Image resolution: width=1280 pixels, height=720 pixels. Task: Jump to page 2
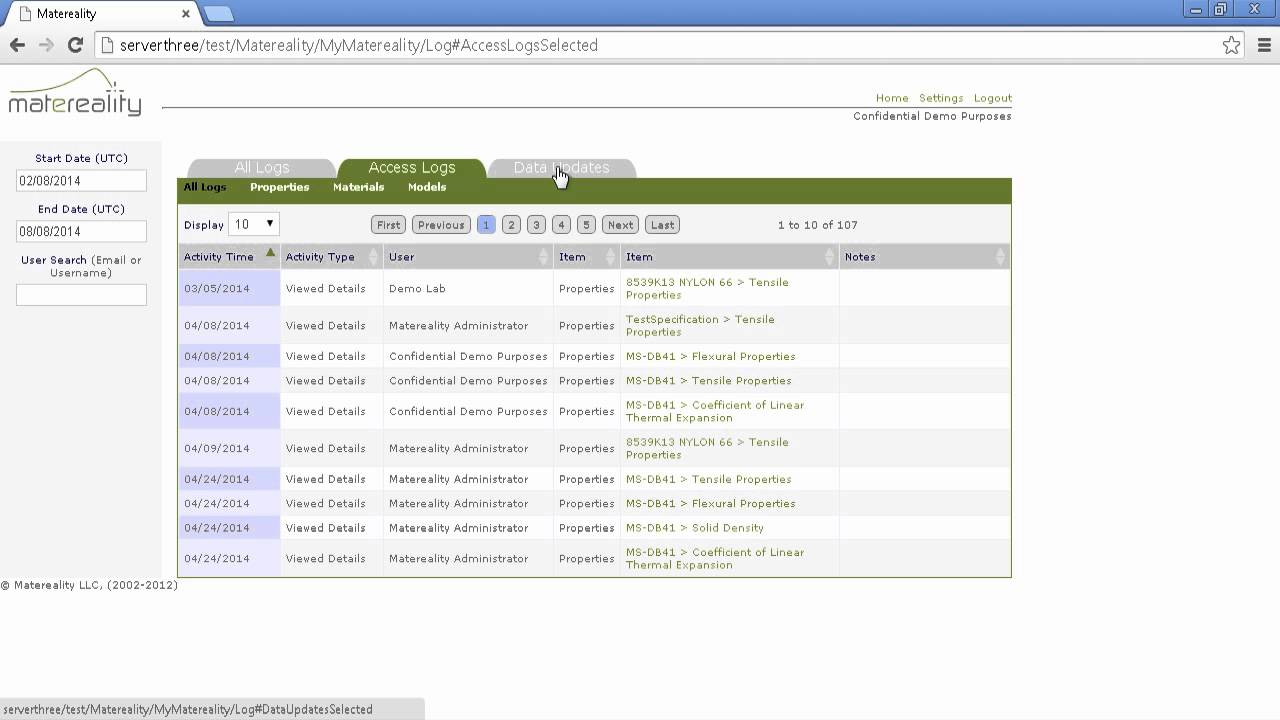point(511,225)
